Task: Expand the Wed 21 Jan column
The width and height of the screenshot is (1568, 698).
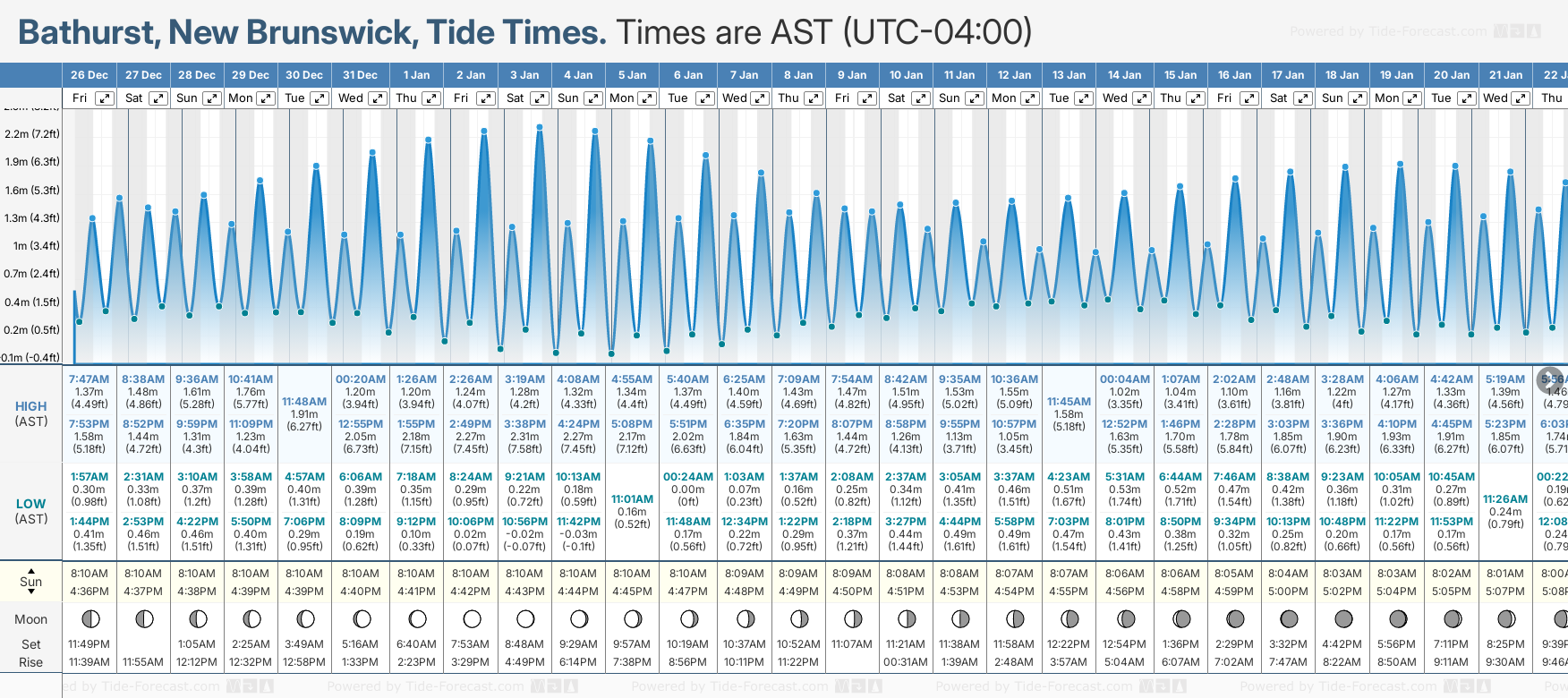Action: [x=1520, y=98]
